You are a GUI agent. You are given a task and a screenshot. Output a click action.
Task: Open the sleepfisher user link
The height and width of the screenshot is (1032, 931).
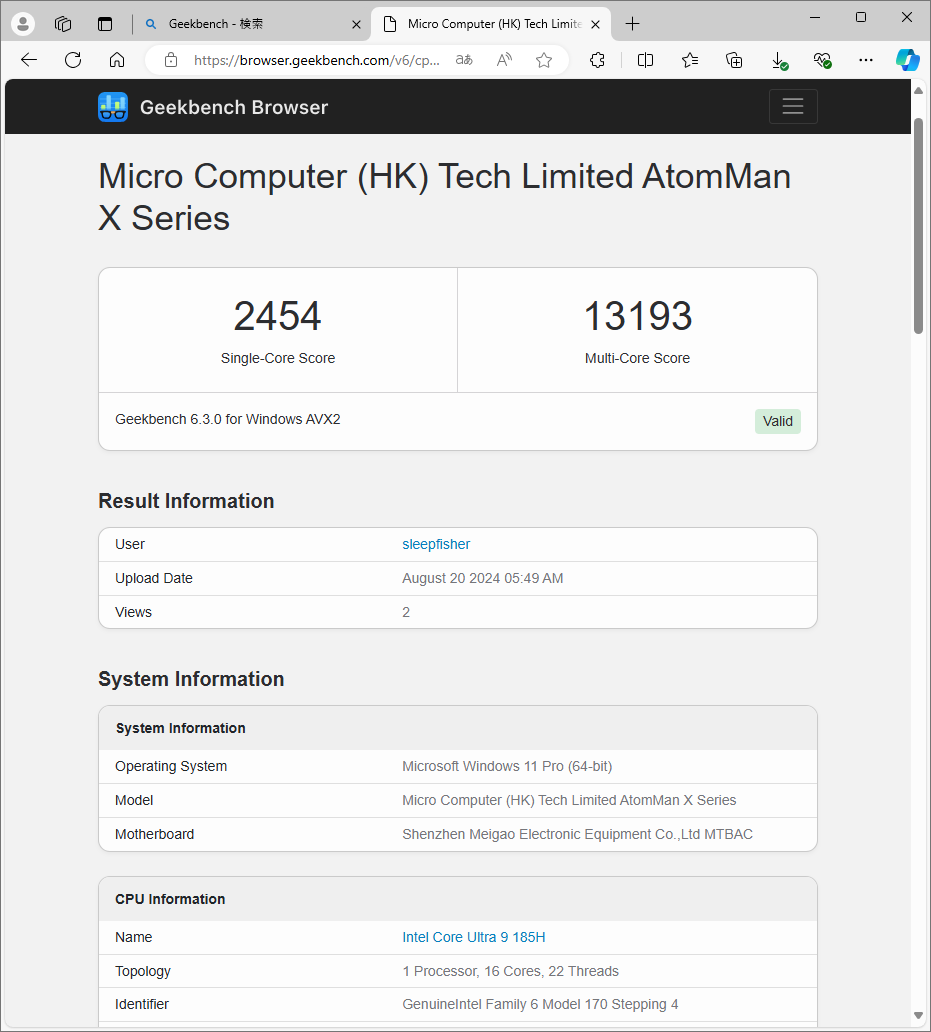(436, 544)
